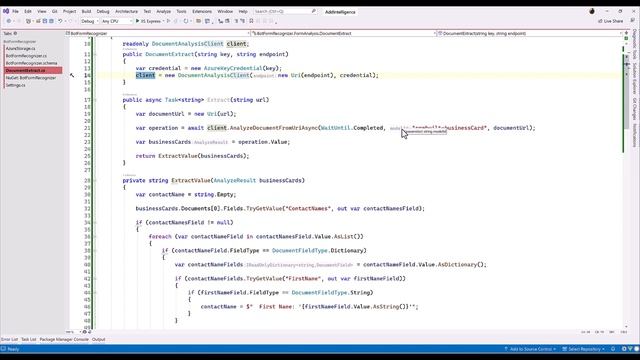Open the FormAnalysis.DocumentExtract type dropdown
640x360 pixels.
pyautogui.click(x=343, y=33)
